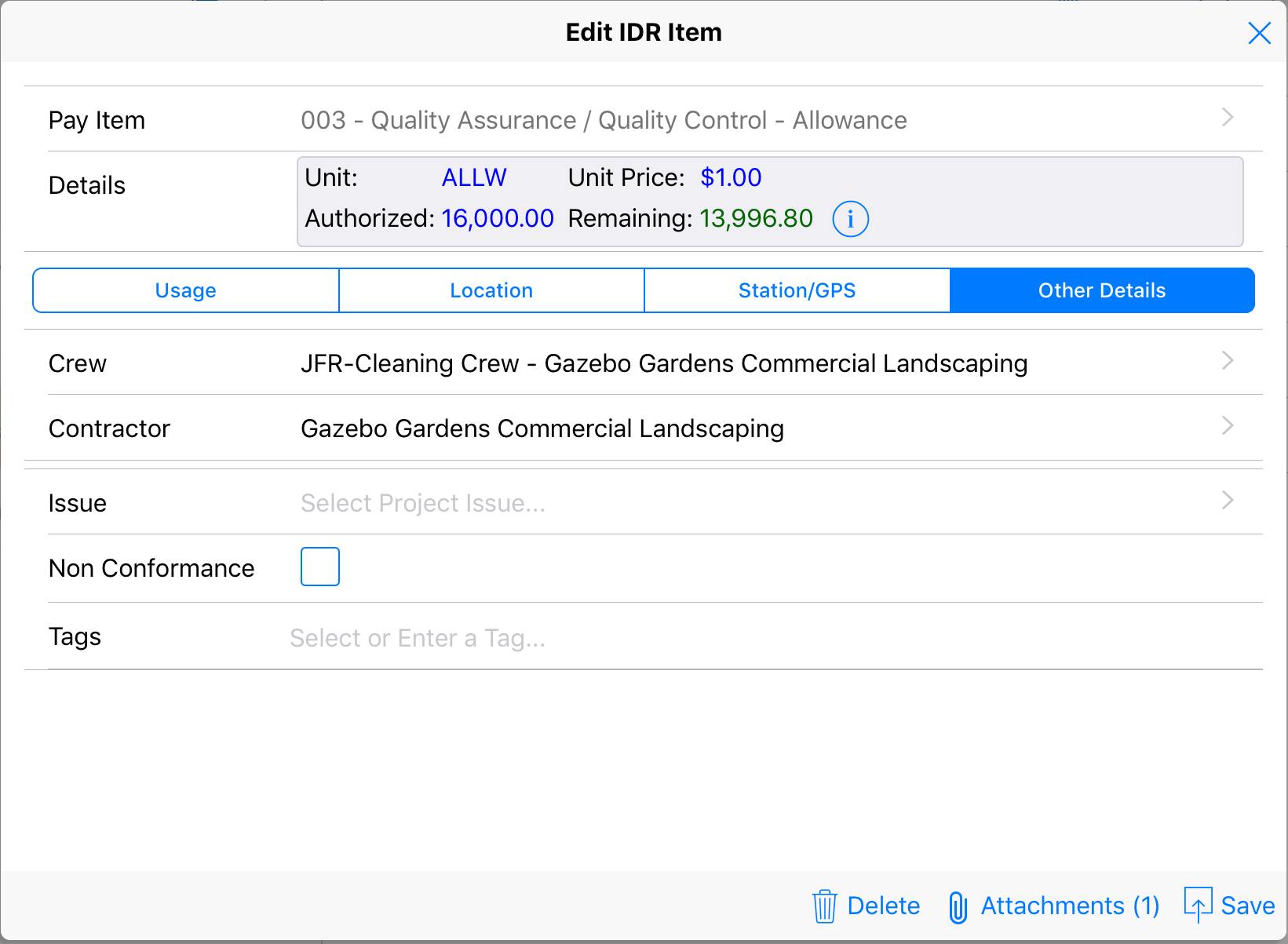This screenshot has width=1288, height=944.
Task: Click the Attachments (1) label
Action: (x=1070, y=906)
